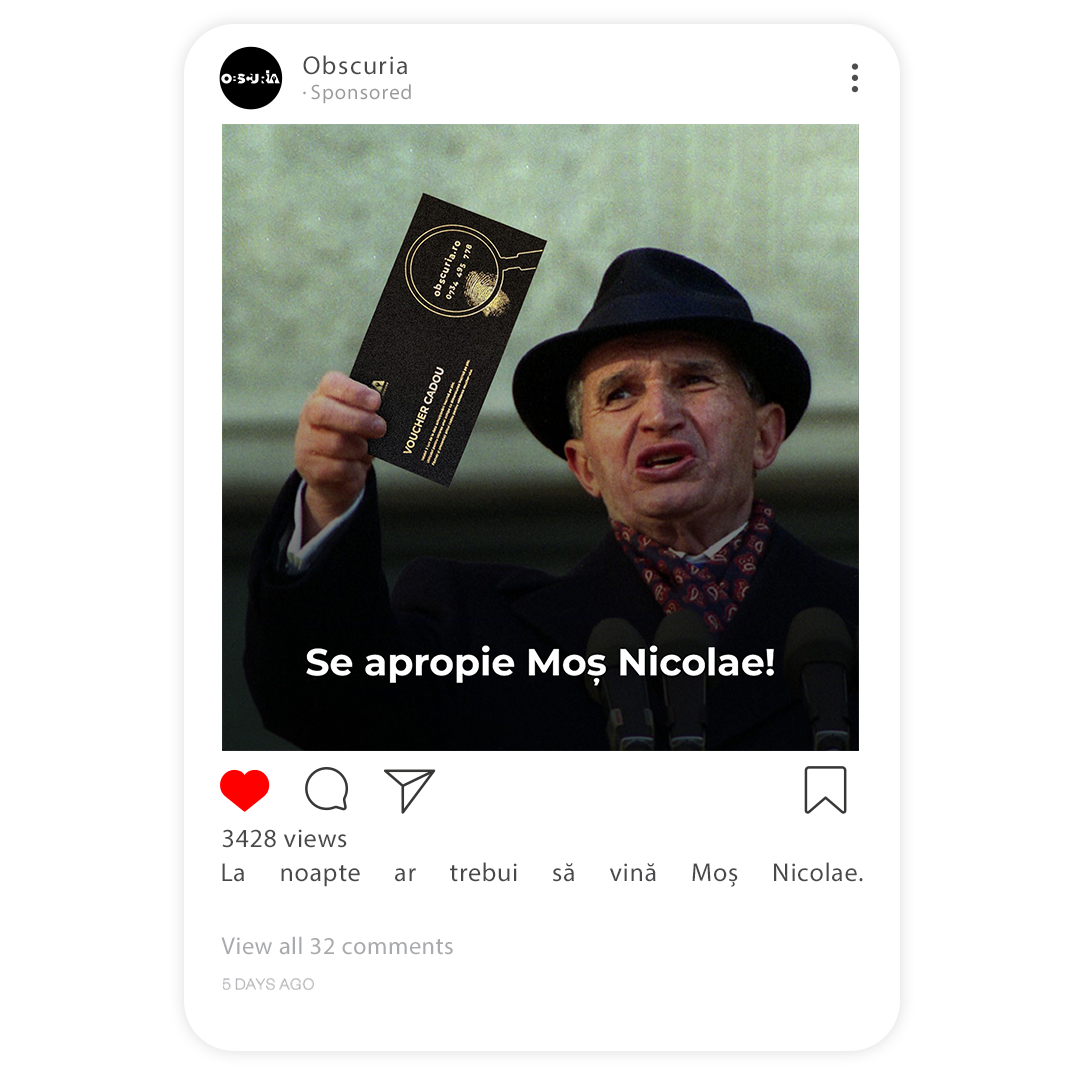Open comments with the speech bubble icon
Image resolution: width=1080 pixels, height=1080 pixels.
(x=326, y=789)
